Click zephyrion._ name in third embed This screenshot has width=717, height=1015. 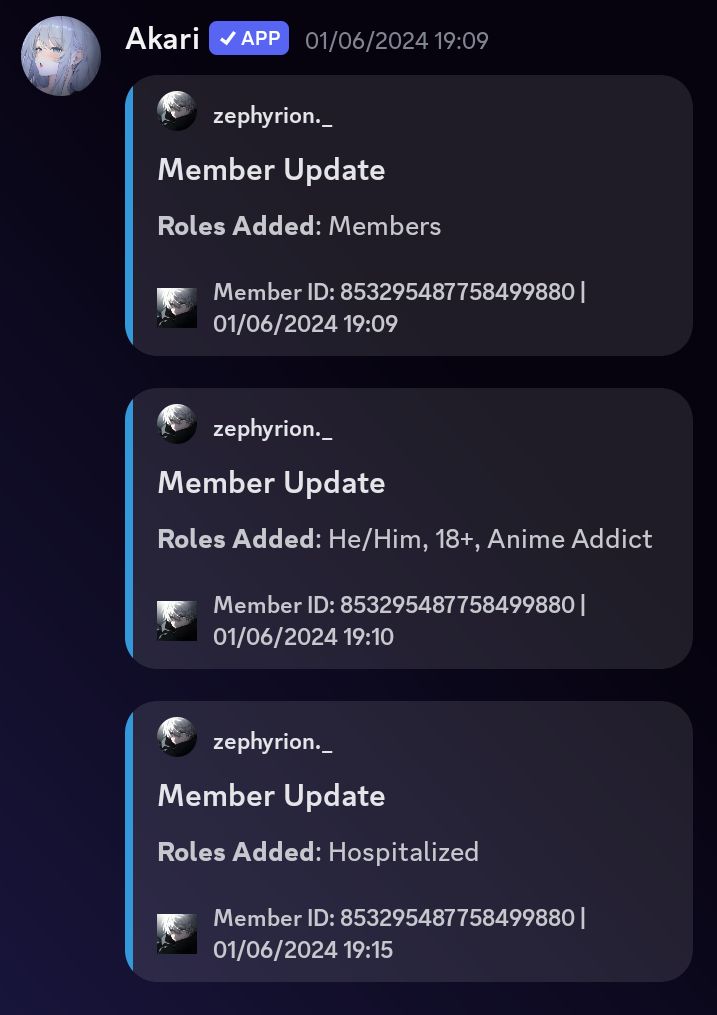pos(272,742)
